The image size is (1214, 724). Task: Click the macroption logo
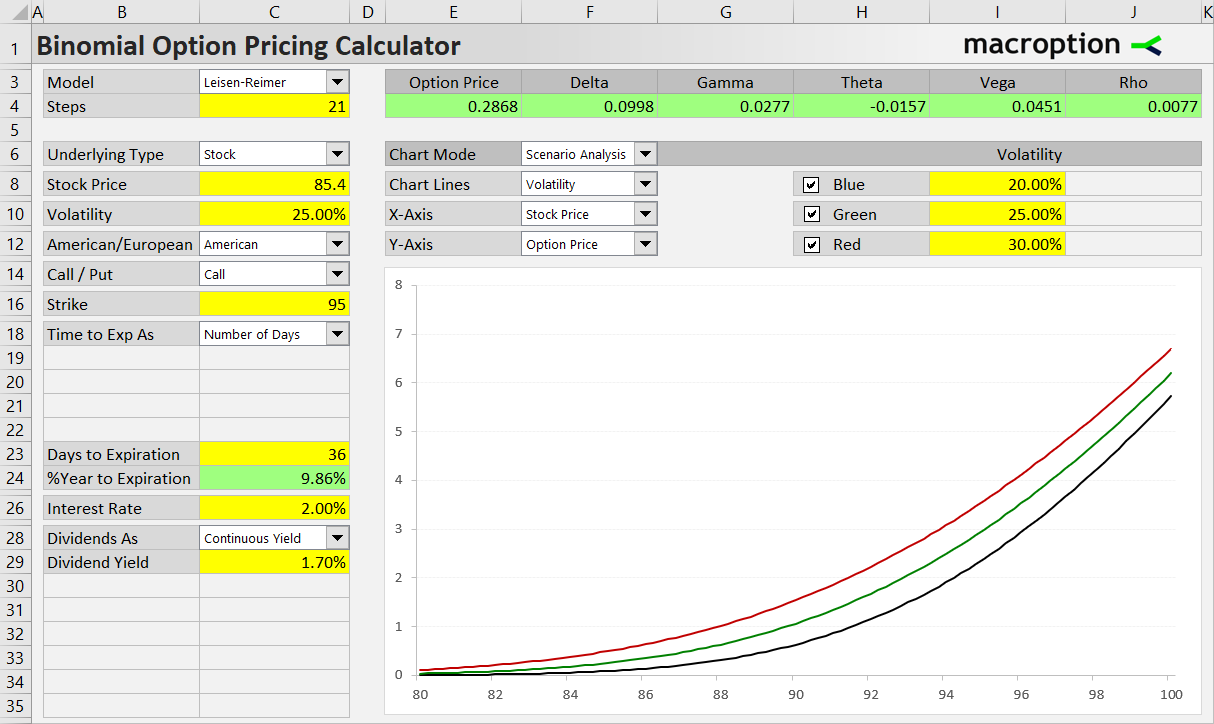click(x=1062, y=44)
